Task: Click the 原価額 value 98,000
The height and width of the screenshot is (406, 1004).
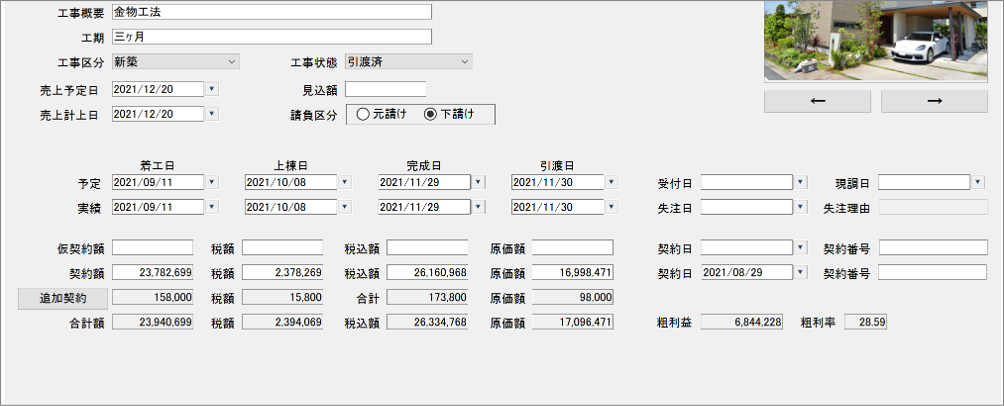Action: click(572, 298)
